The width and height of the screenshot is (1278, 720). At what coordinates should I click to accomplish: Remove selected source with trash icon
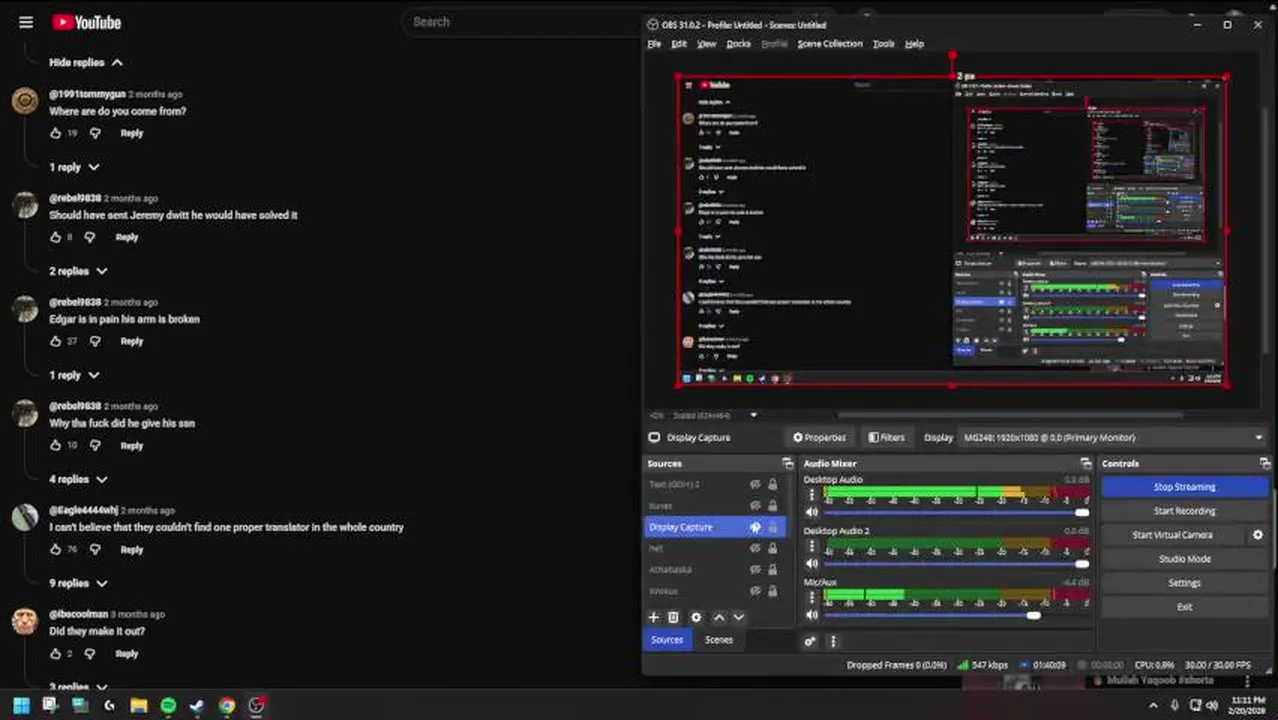[673, 618]
